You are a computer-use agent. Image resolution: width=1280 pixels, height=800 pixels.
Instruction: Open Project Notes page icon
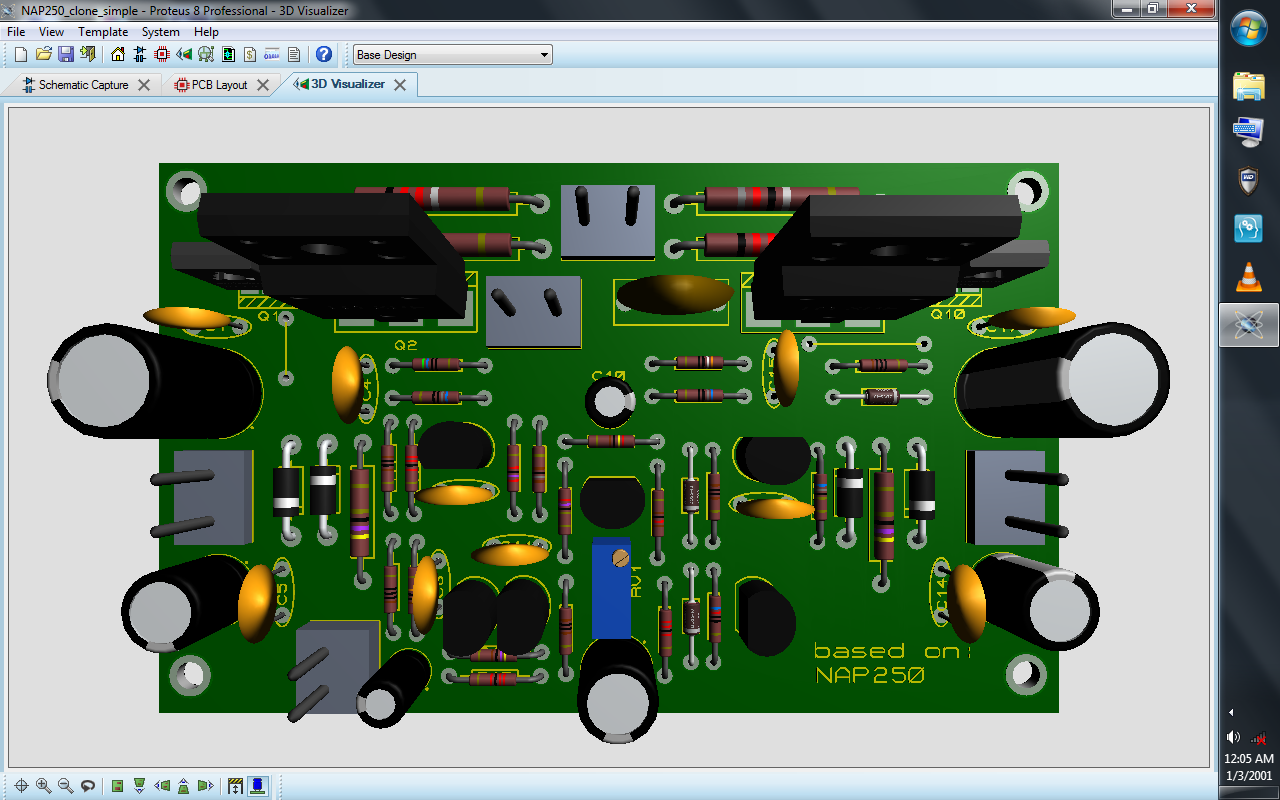[294, 54]
